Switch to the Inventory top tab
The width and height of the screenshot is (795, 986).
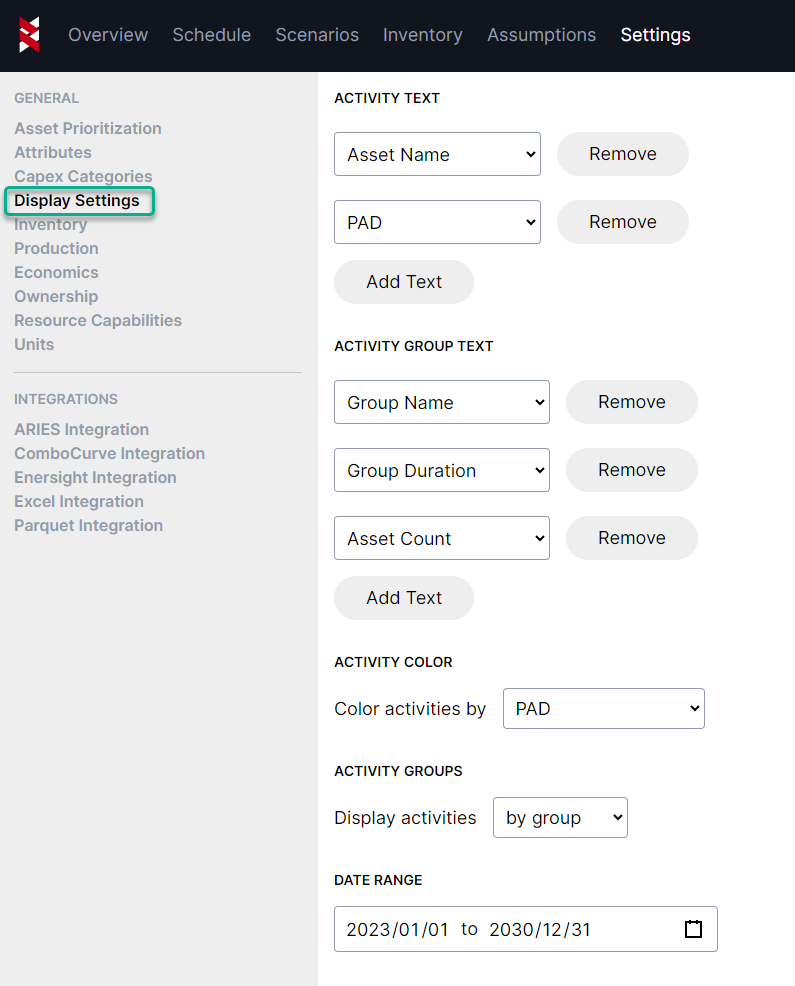(422, 35)
